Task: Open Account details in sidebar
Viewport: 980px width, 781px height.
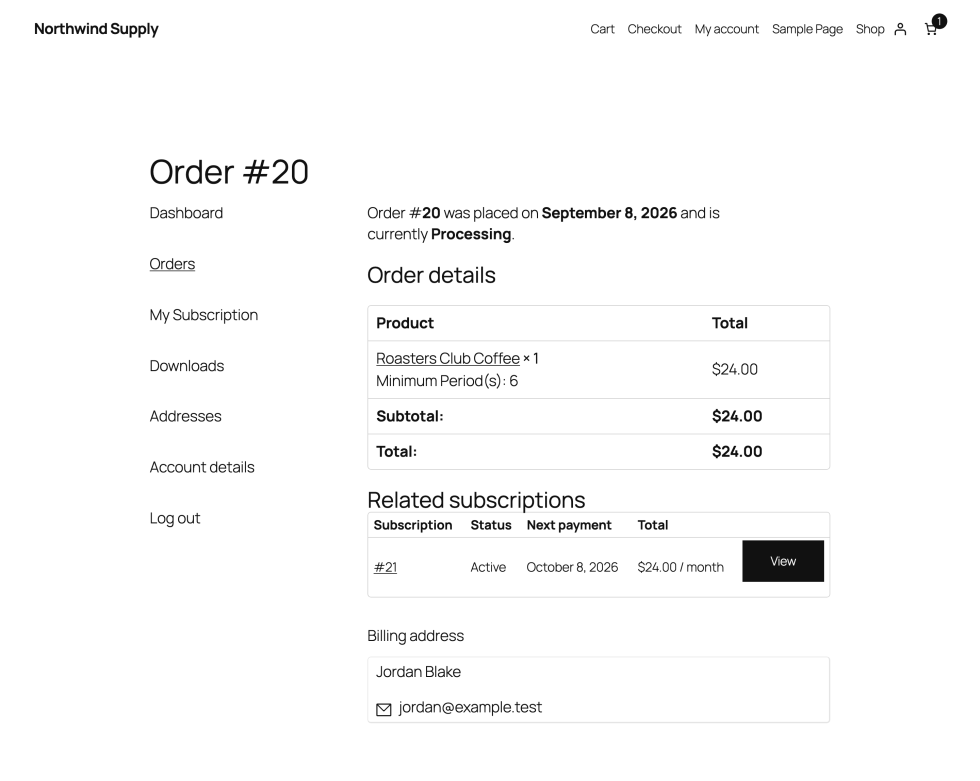Action: 202,467
